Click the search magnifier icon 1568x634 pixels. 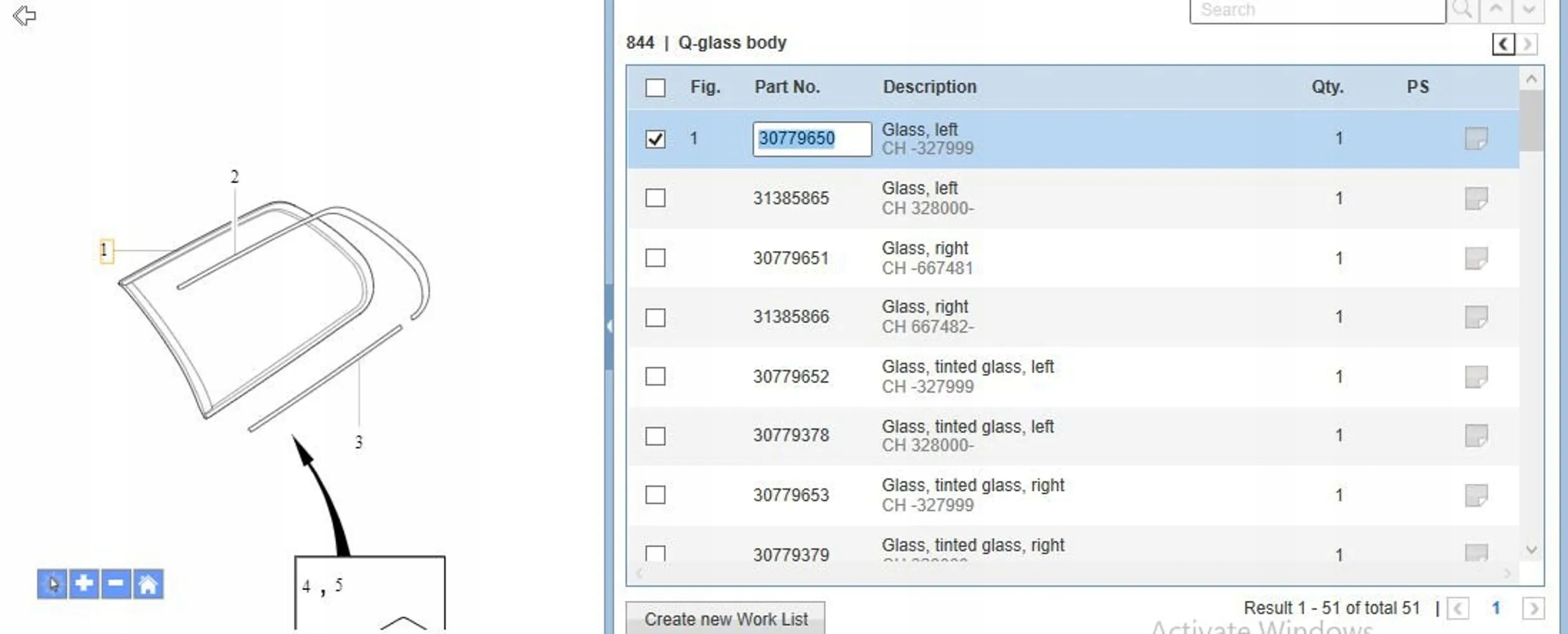pyautogui.click(x=1463, y=10)
